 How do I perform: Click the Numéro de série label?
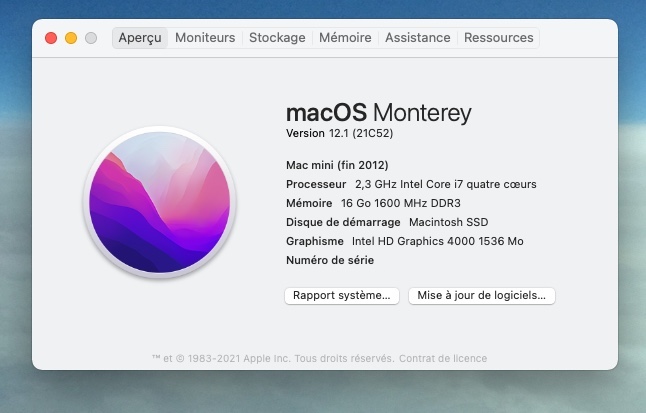(330, 260)
